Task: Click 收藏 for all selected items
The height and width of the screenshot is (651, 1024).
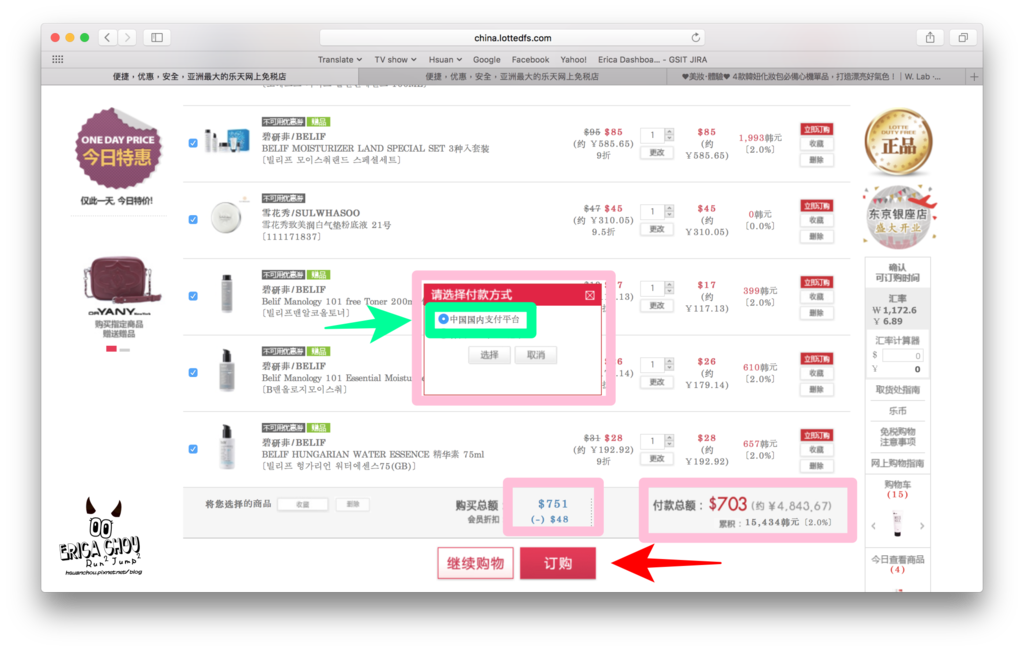Action: [302, 504]
